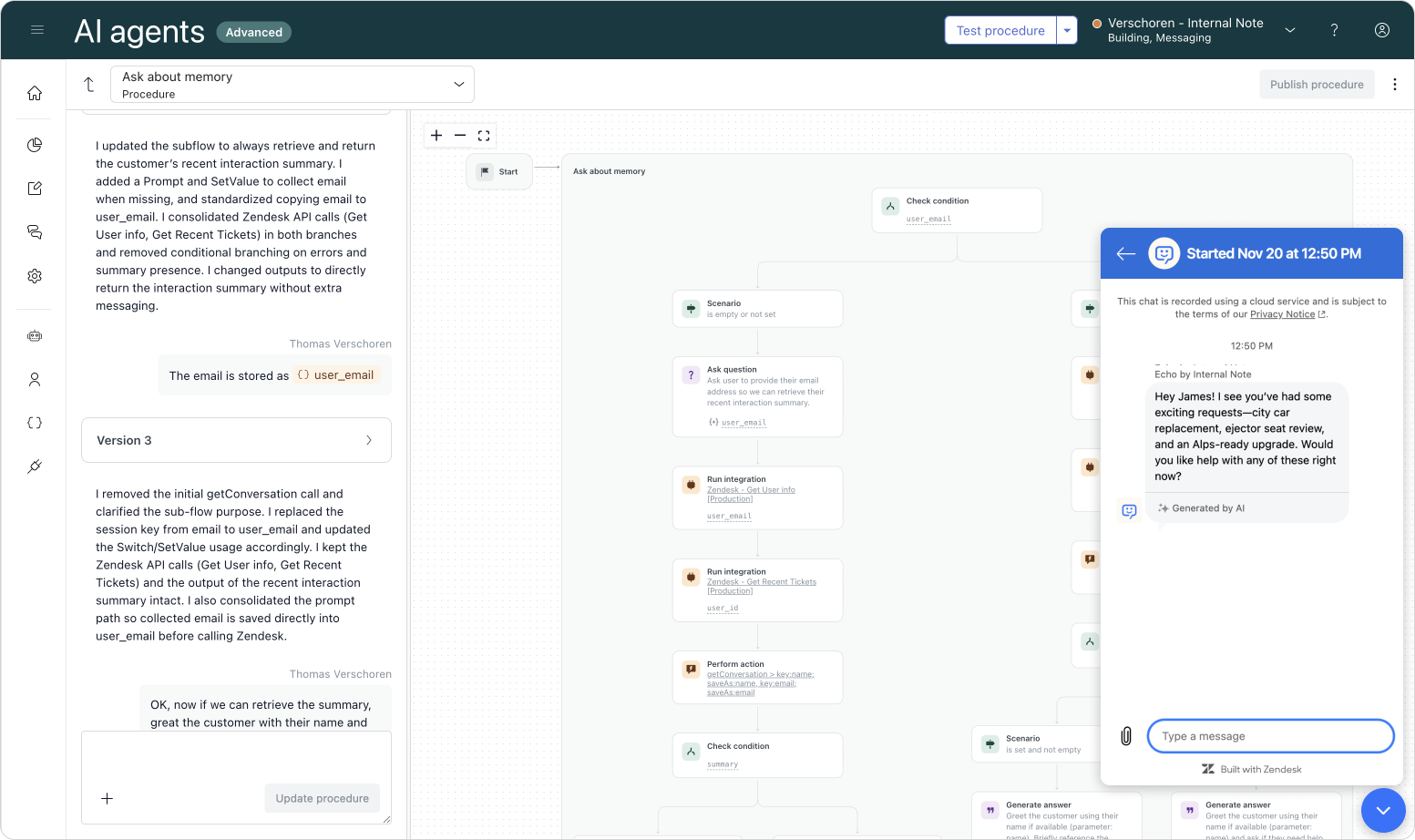Click the paperclip attachment icon in chat
This screenshot has width=1415, height=840.
click(1126, 736)
